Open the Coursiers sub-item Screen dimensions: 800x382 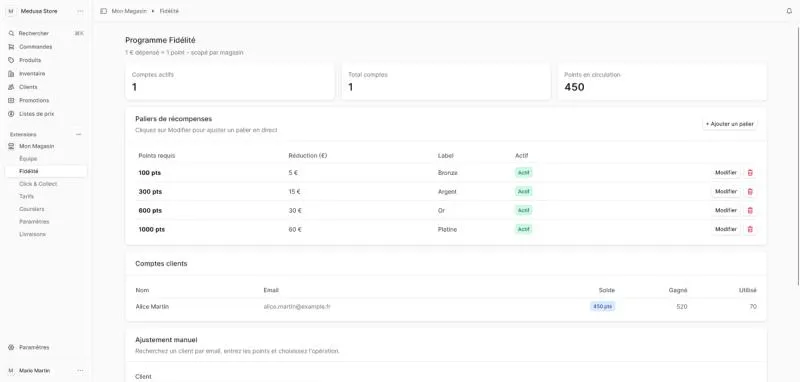[46, 209]
